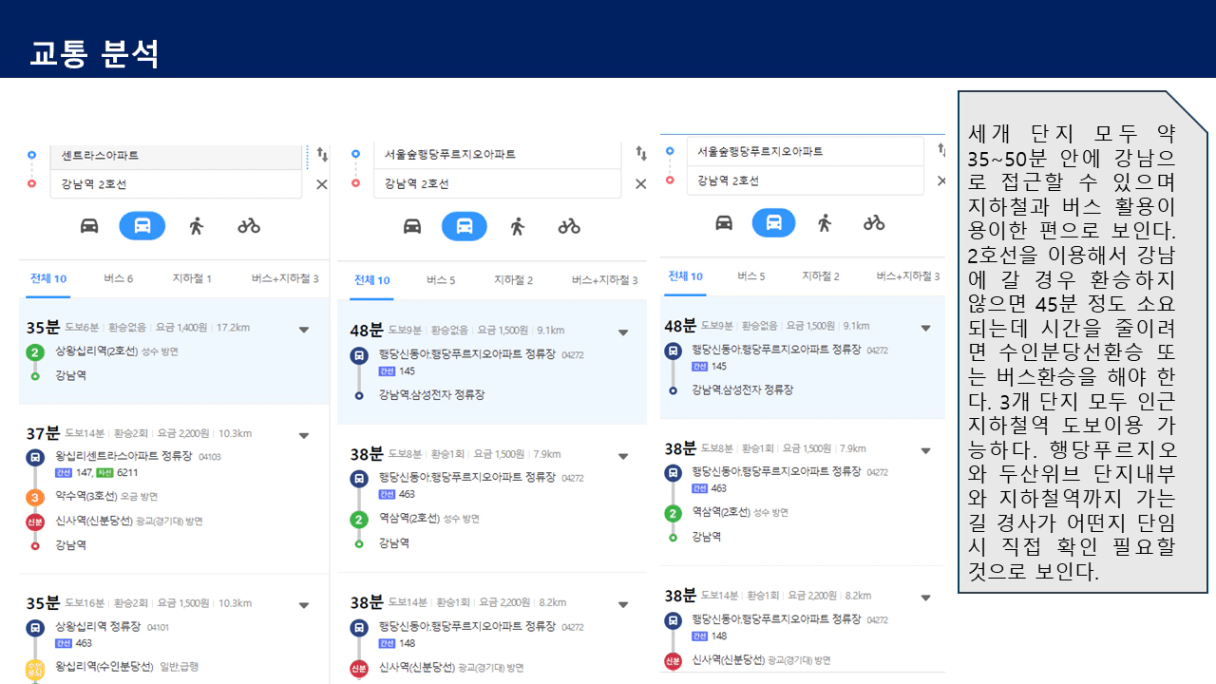Image resolution: width=1216 pixels, height=684 pixels.
Task: Click 신사역 신분당선 icon in middle panel
Action: pyautogui.click(x=359, y=668)
